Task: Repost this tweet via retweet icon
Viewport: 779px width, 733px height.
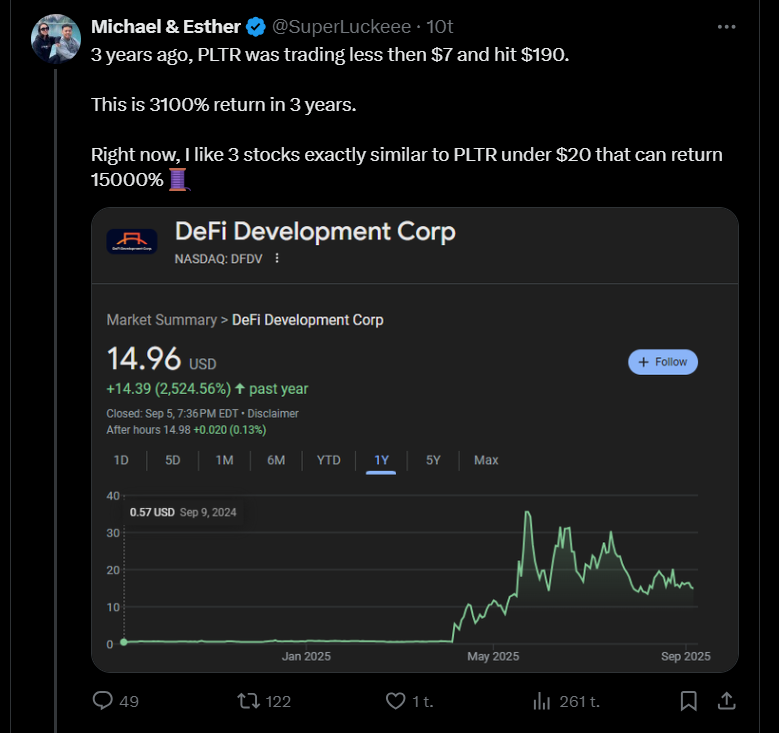Action: click(x=244, y=701)
